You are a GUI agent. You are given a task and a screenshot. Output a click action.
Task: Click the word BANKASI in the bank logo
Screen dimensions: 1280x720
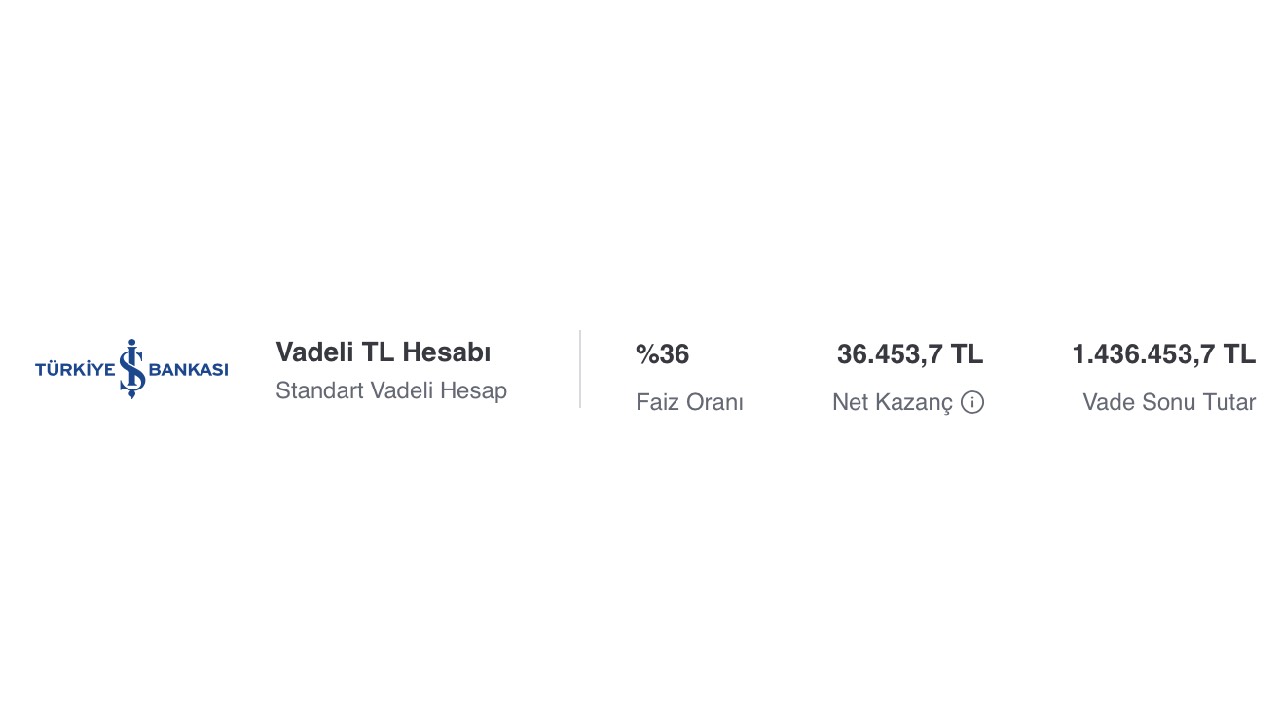pyautogui.click(x=189, y=370)
